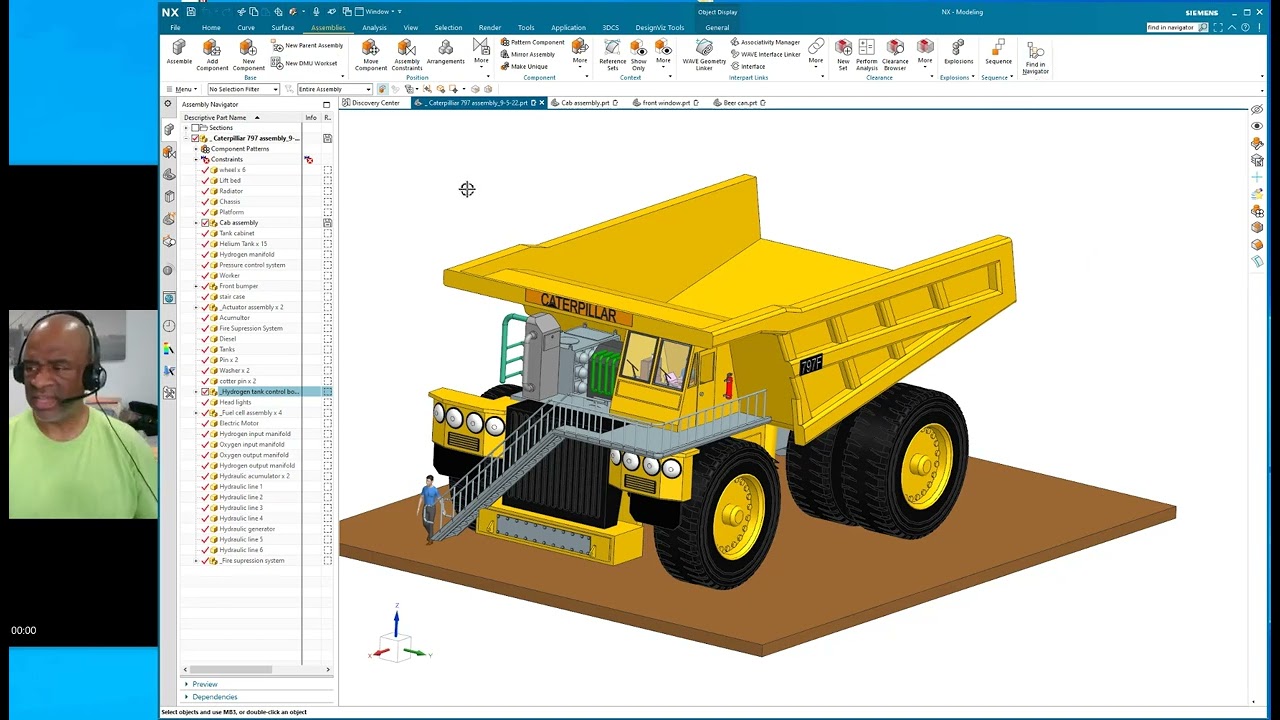
Task: Open More commands in the Clearance group
Action: (x=925, y=52)
